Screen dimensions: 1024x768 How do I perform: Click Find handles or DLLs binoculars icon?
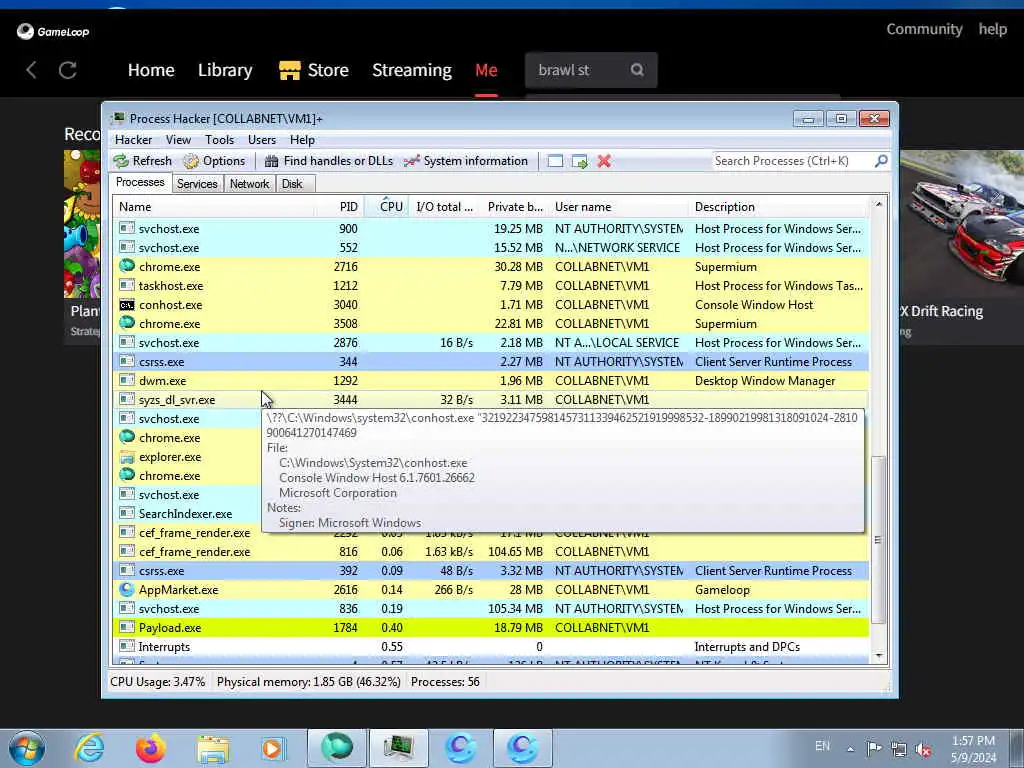tap(272, 161)
